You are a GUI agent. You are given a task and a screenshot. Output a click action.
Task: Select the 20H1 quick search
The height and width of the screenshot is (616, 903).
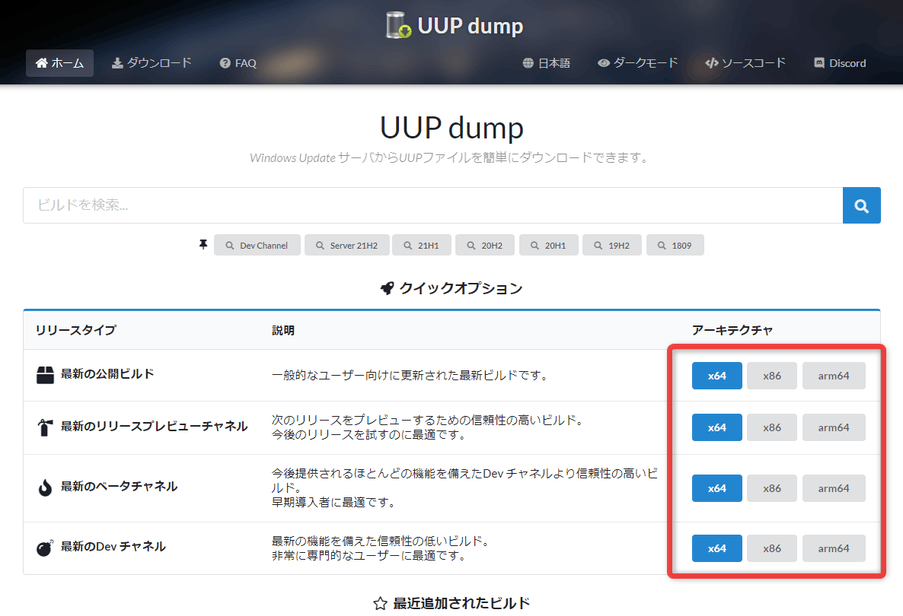coord(549,245)
